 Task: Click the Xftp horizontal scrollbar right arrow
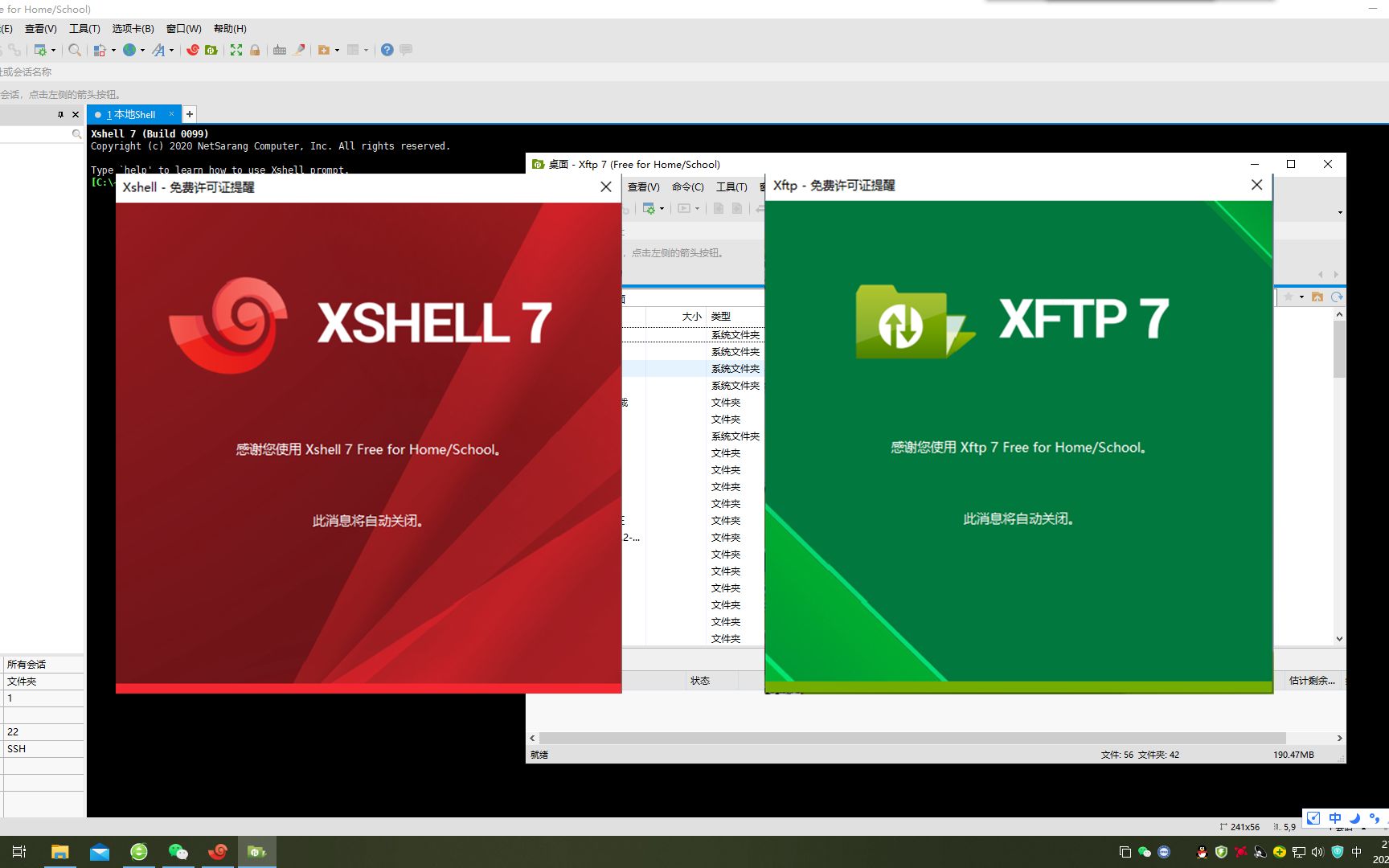(x=1339, y=738)
